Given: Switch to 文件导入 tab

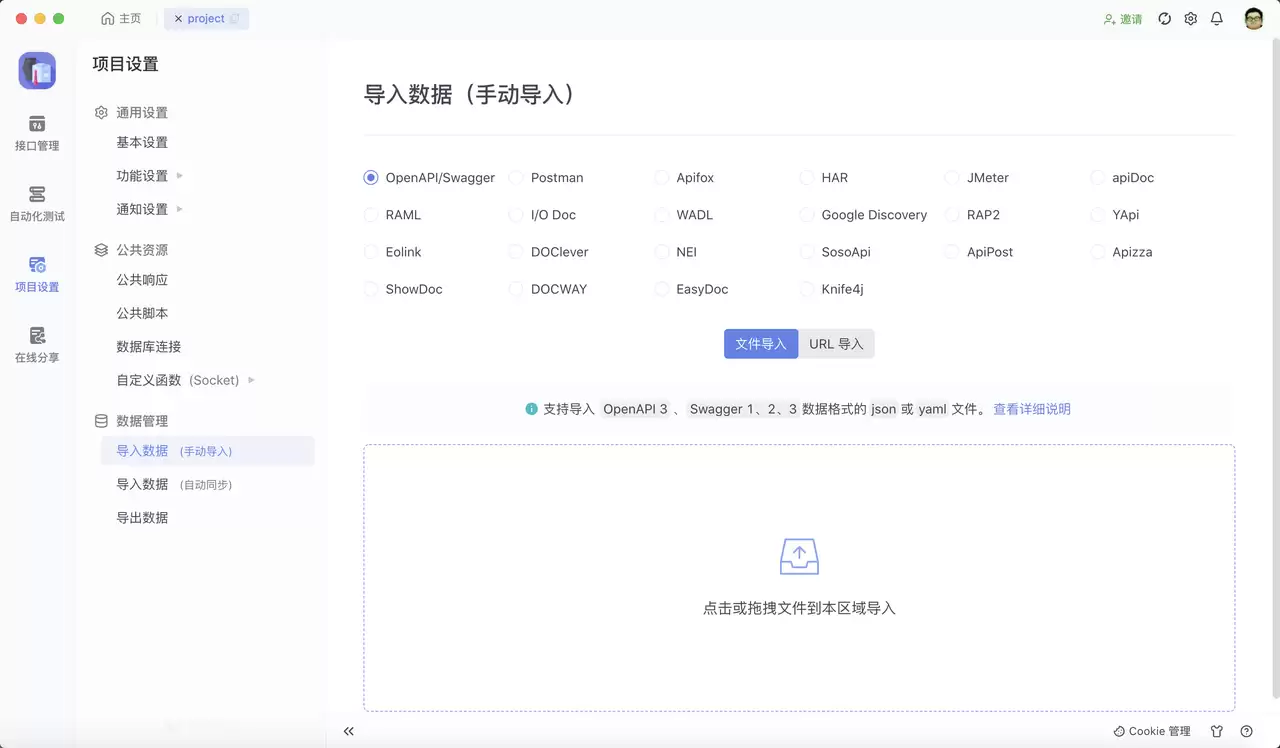Looking at the screenshot, I should (x=761, y=344).
